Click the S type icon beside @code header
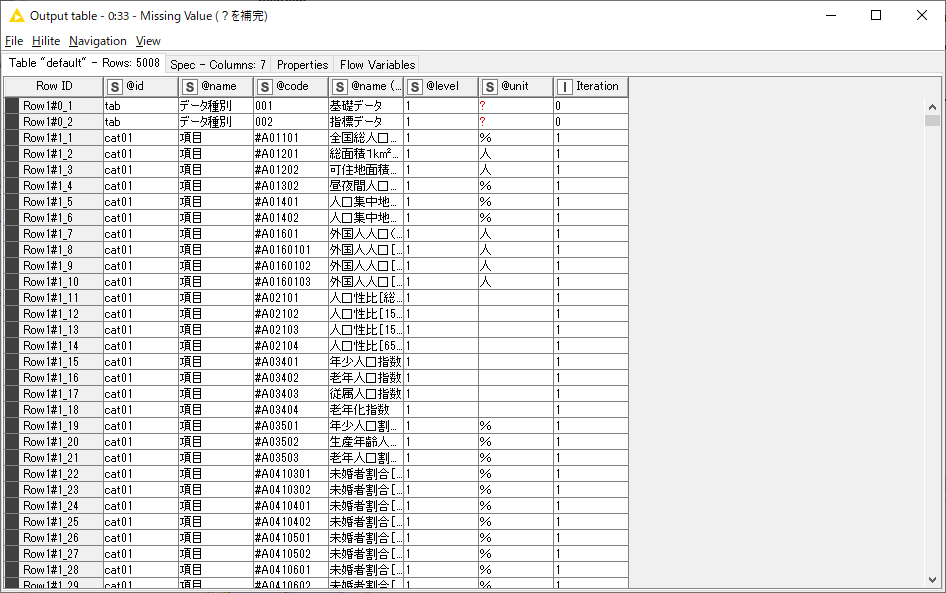This screenshot has height=593, width=946. point(264,87)
